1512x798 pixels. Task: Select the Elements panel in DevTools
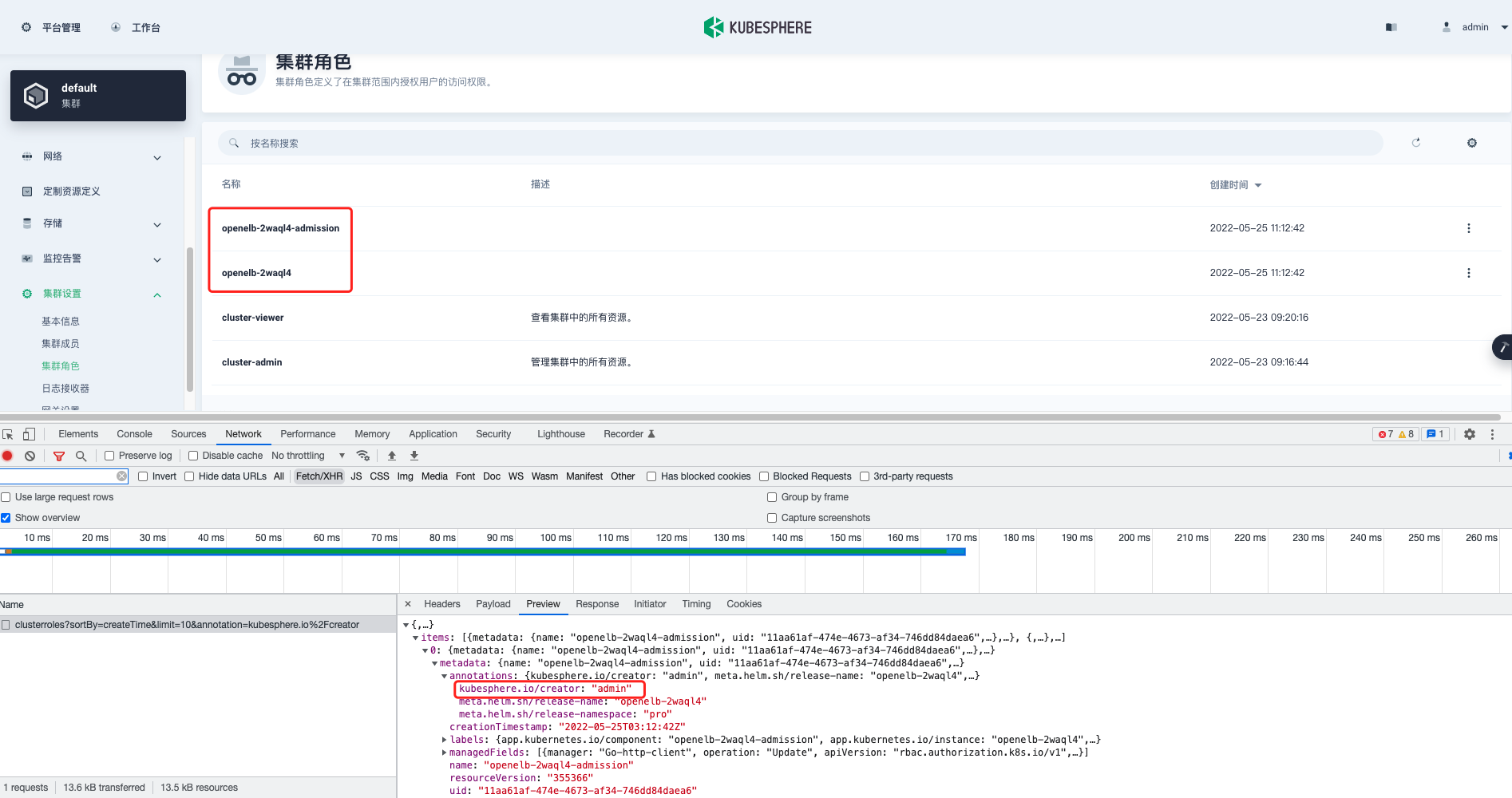pos(77,433)
